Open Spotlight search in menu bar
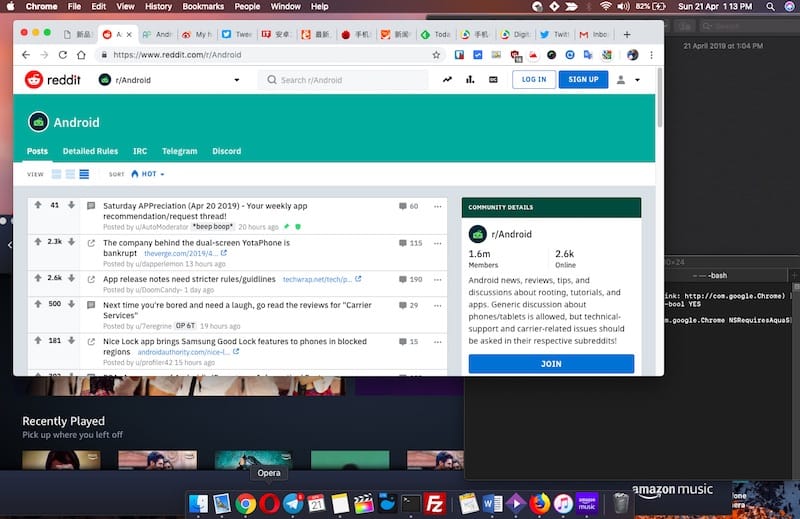 point(770,7)
